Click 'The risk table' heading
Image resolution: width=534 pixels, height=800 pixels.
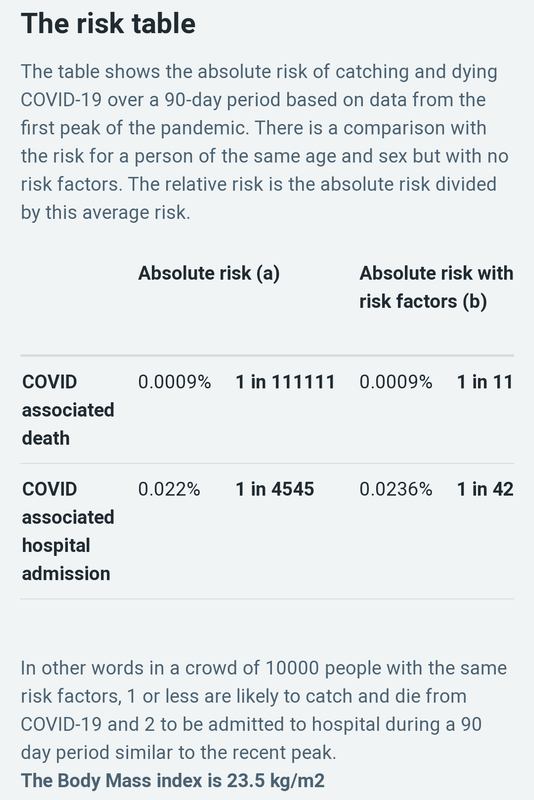click(108, 23)
